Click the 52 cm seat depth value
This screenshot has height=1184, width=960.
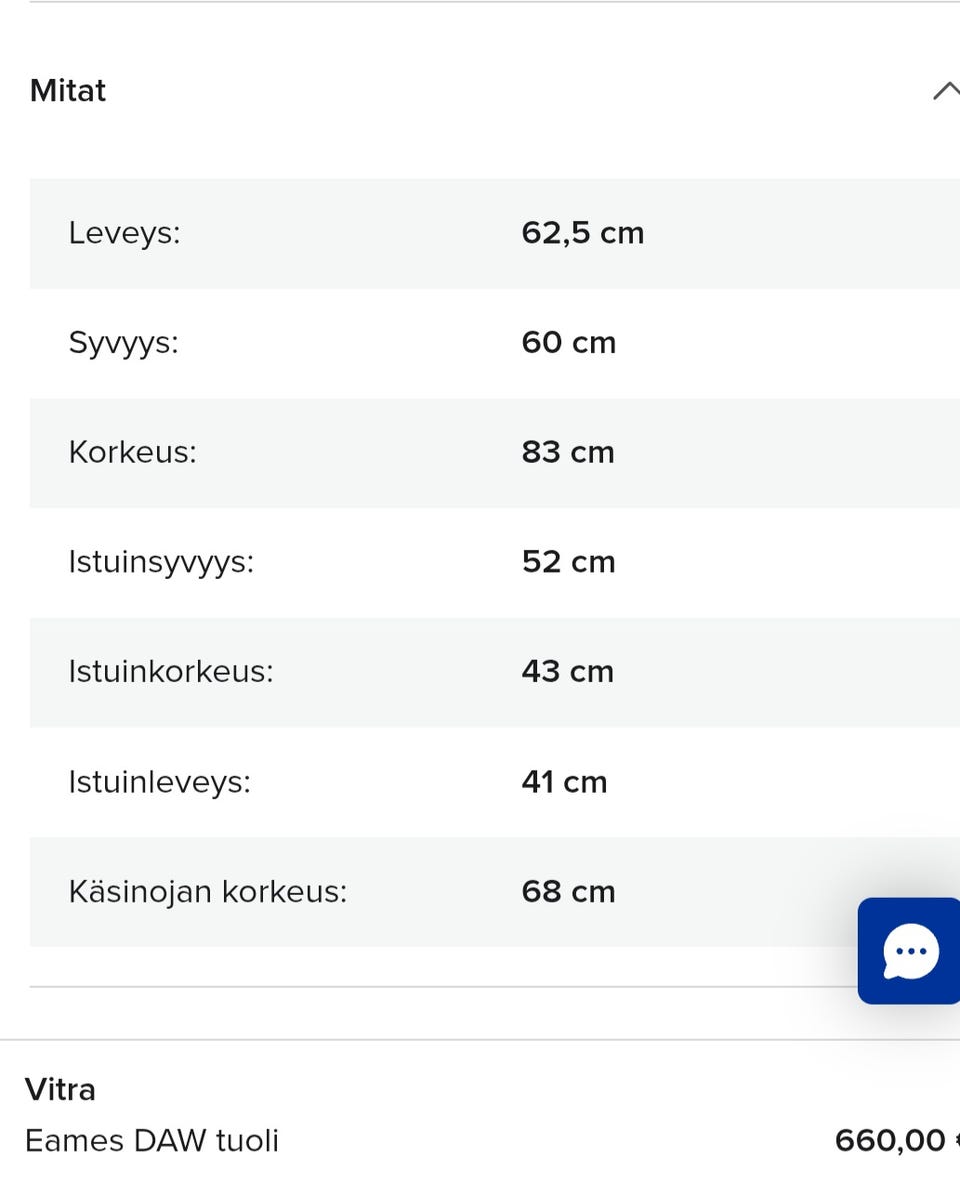(568, 562)
